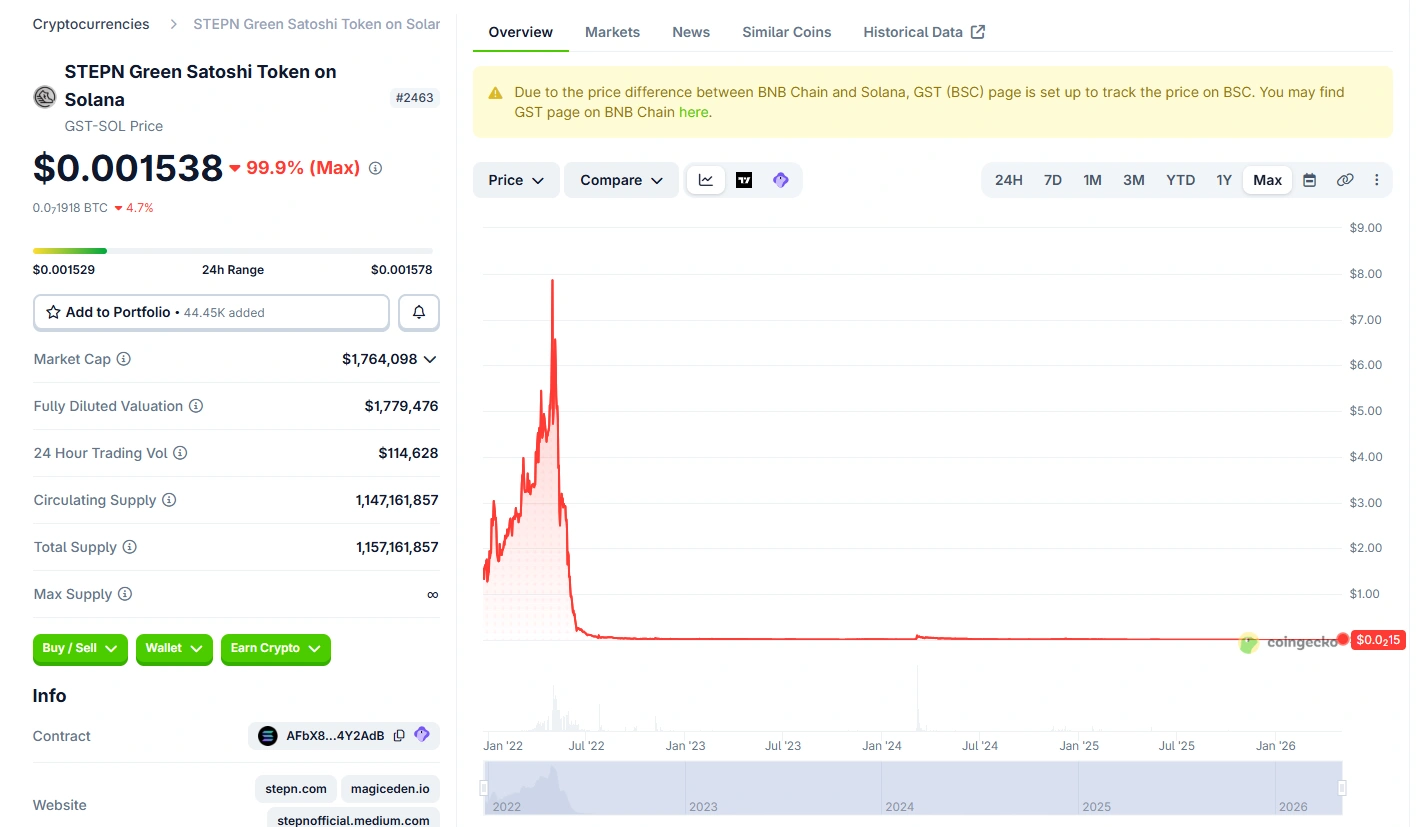The image size is (1417, 827).
Task: Grab left handle of chart navigator
Action: 484,788
